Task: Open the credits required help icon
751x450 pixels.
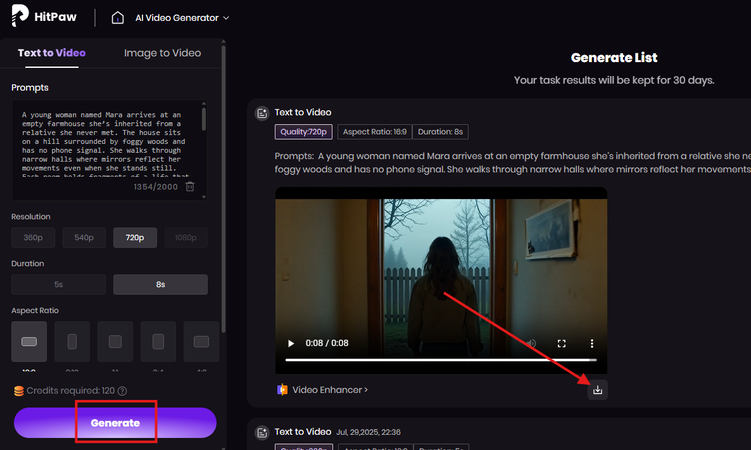Action: point(122,391)
